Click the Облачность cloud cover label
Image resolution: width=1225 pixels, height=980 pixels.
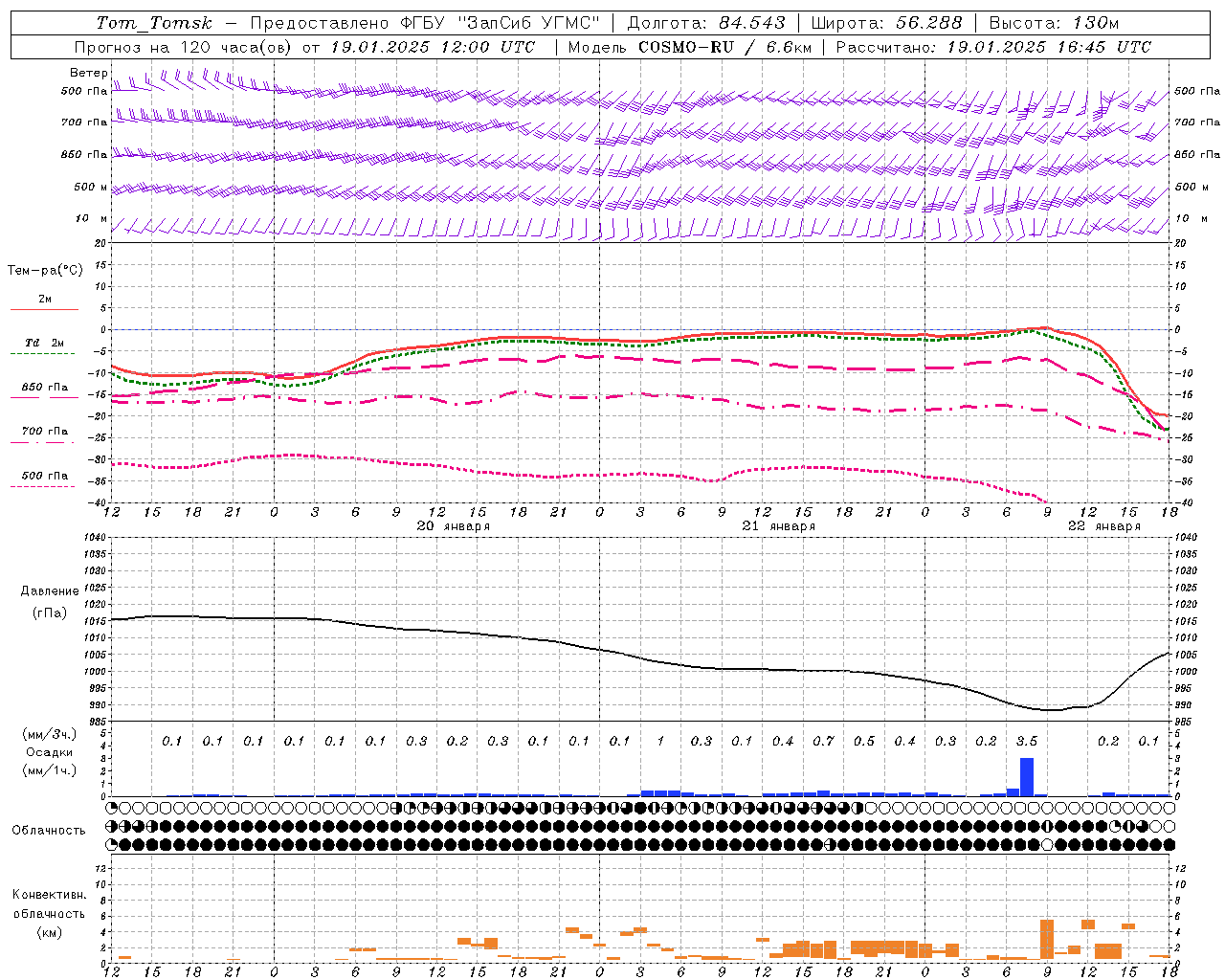point(49,831)
